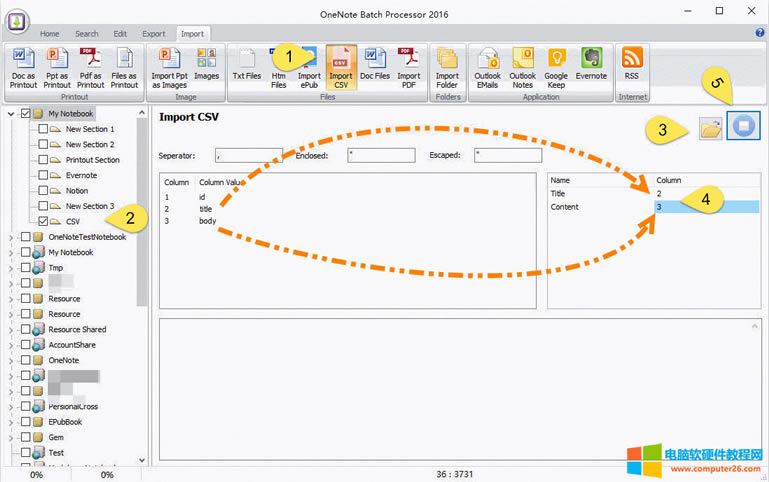769x482 pixels.
Task: Select the Google Keep import icon
Action: click(556, 66)
